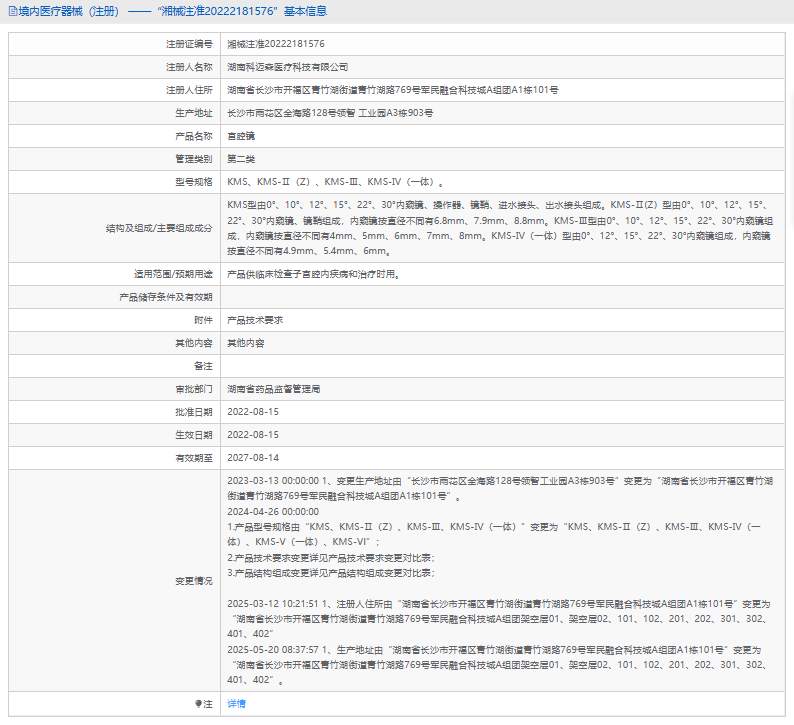Select header title 境内医疗器械（注册）
The image size is (794, 725).
[x=68, y=11]
